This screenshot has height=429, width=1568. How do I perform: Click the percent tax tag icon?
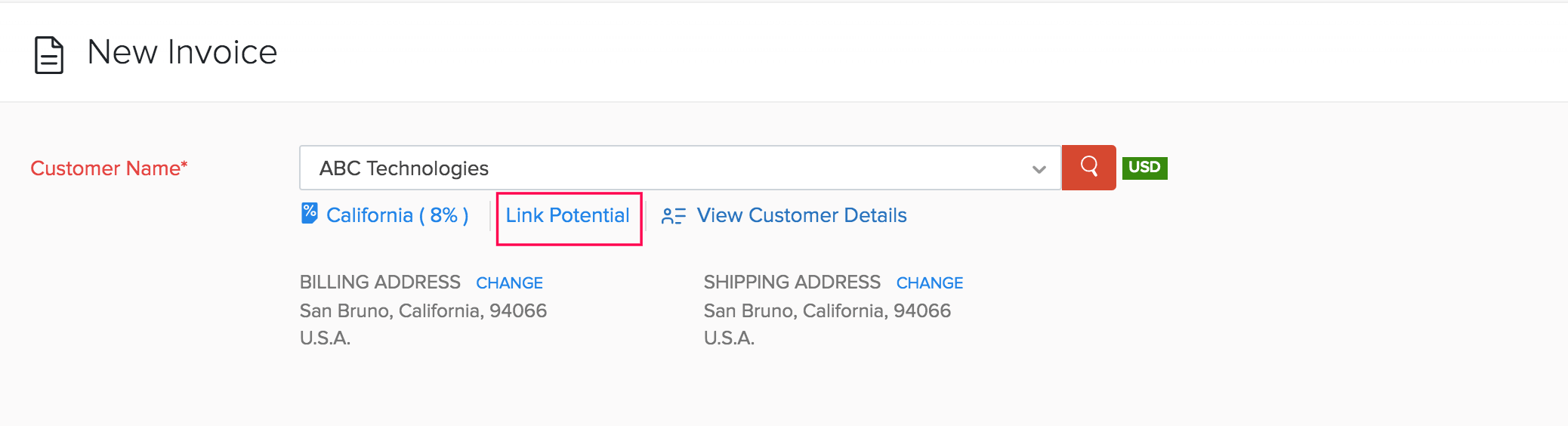pos(310,214)
